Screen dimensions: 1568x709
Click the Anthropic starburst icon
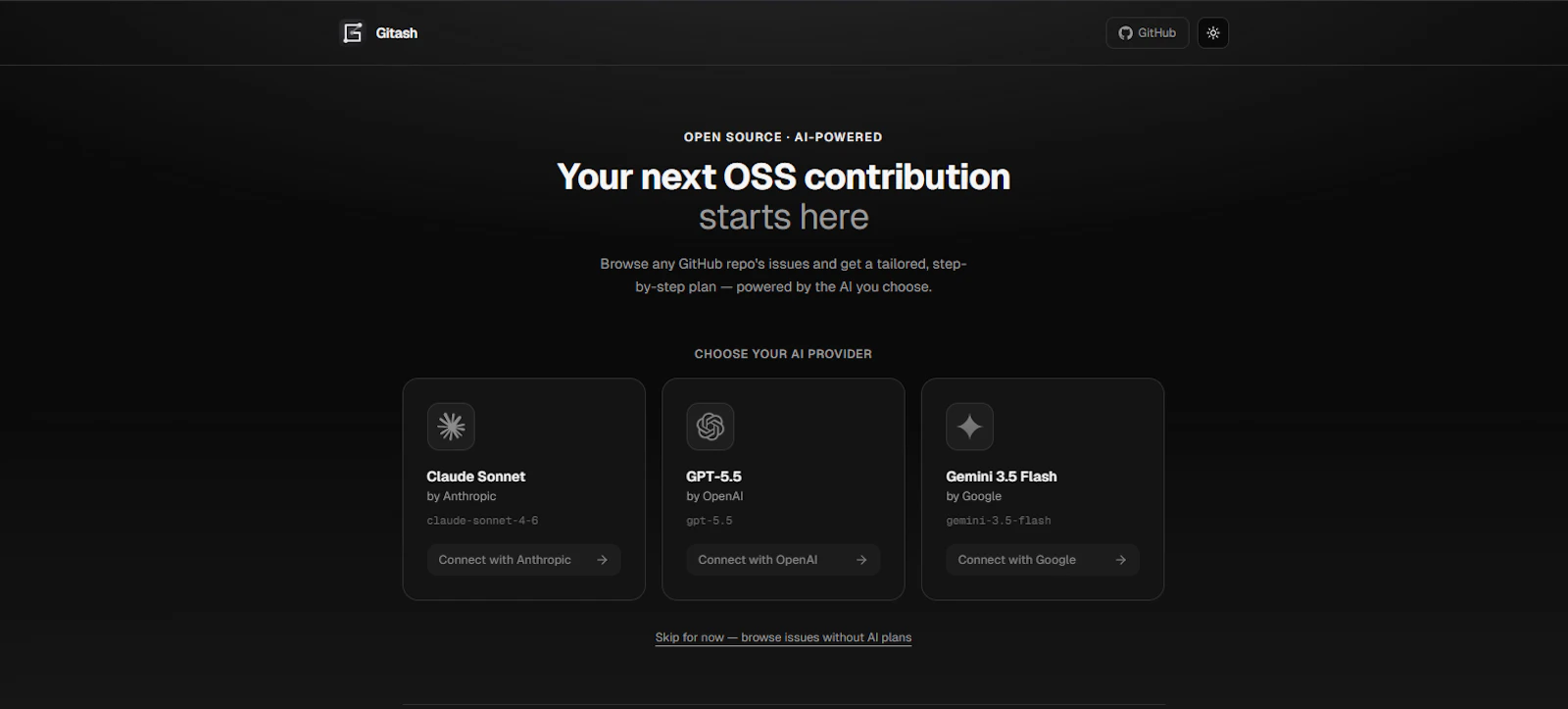tap(451, 427)
